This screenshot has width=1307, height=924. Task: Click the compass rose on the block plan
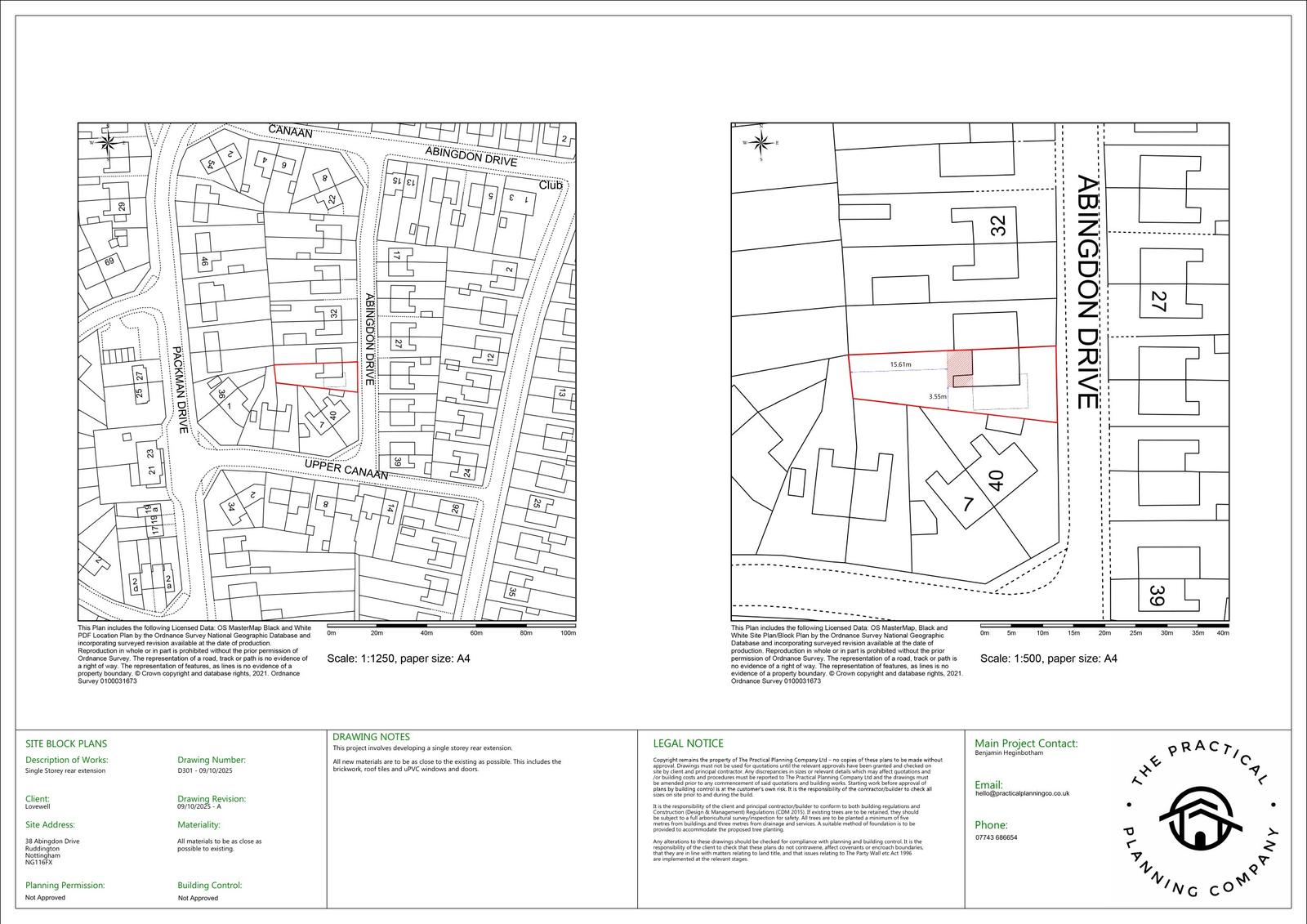click(x=761, y=143)
